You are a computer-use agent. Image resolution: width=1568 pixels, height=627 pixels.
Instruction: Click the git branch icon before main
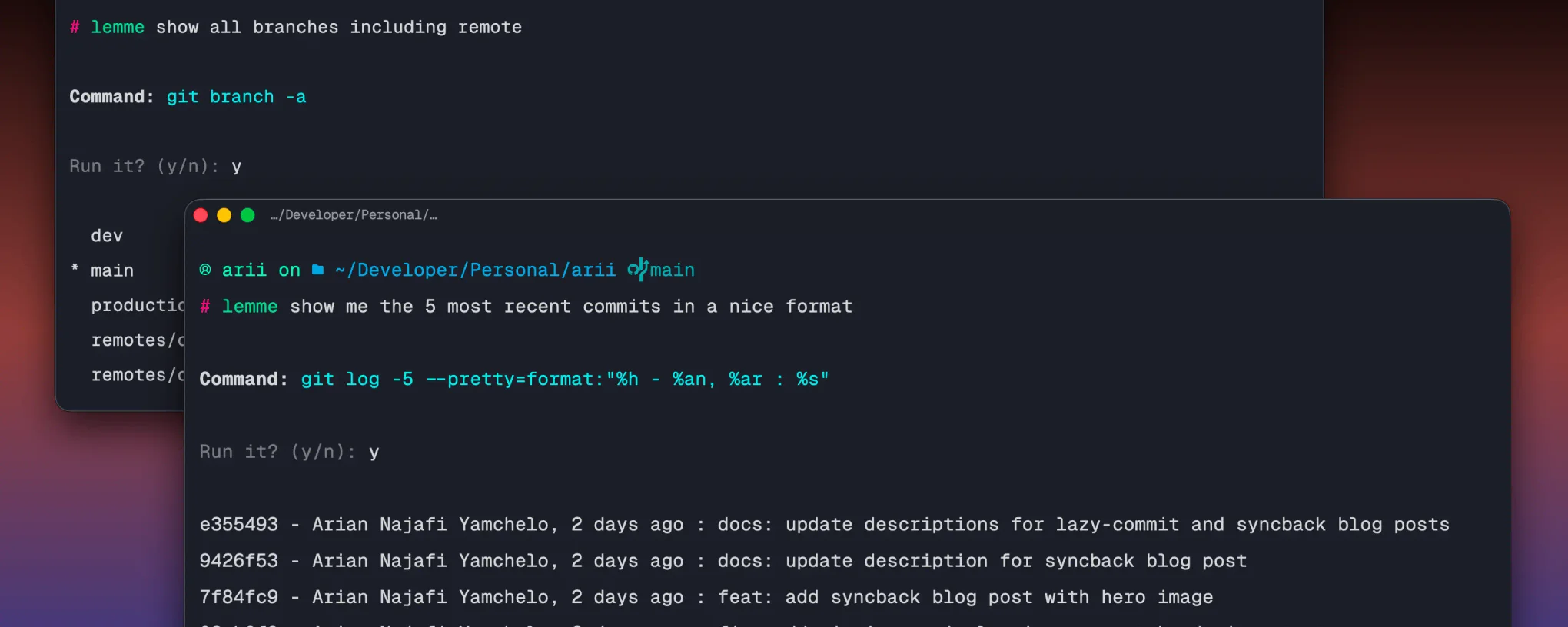tap(638, 269)
